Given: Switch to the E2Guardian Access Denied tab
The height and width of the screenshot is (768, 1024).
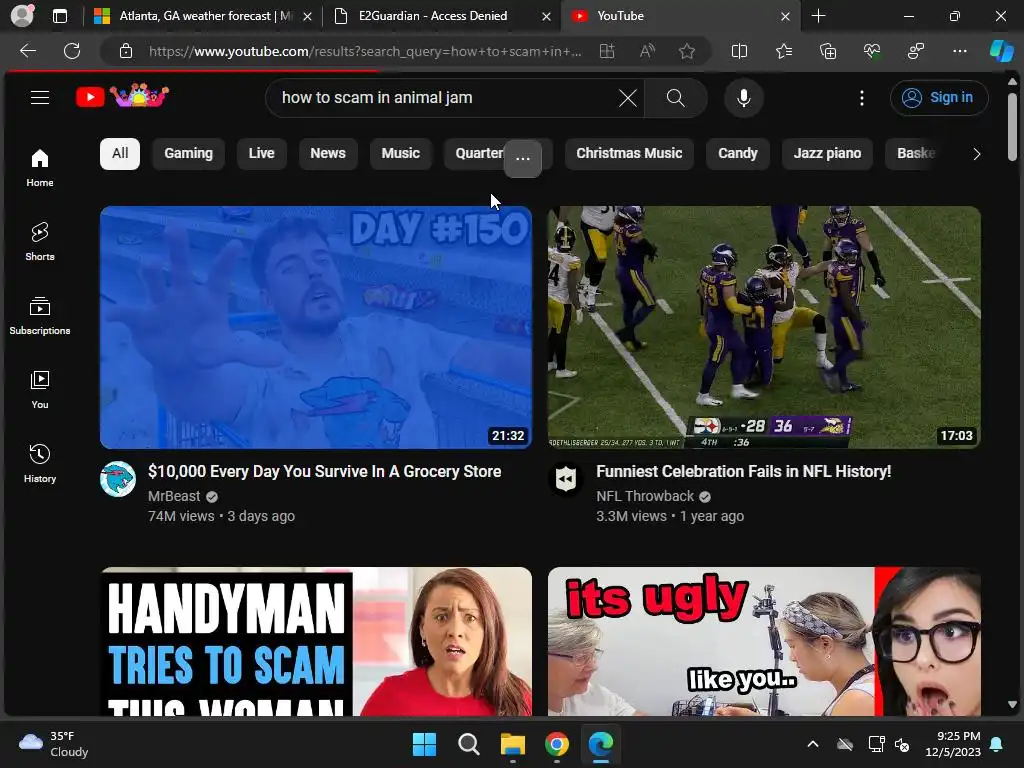Looking at the screenshot, I should click(432, 16).
